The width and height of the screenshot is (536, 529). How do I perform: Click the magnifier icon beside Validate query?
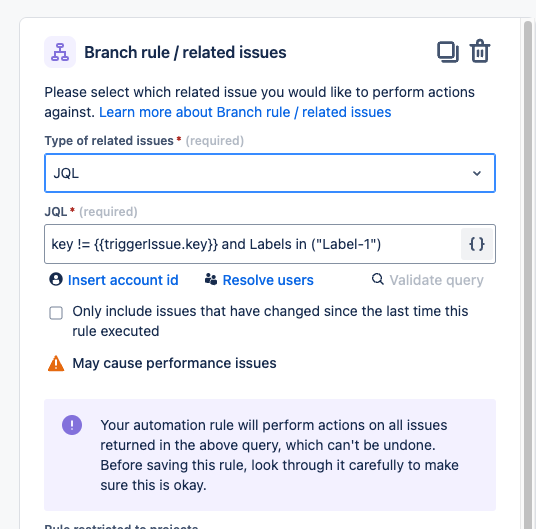pos(377,279)
